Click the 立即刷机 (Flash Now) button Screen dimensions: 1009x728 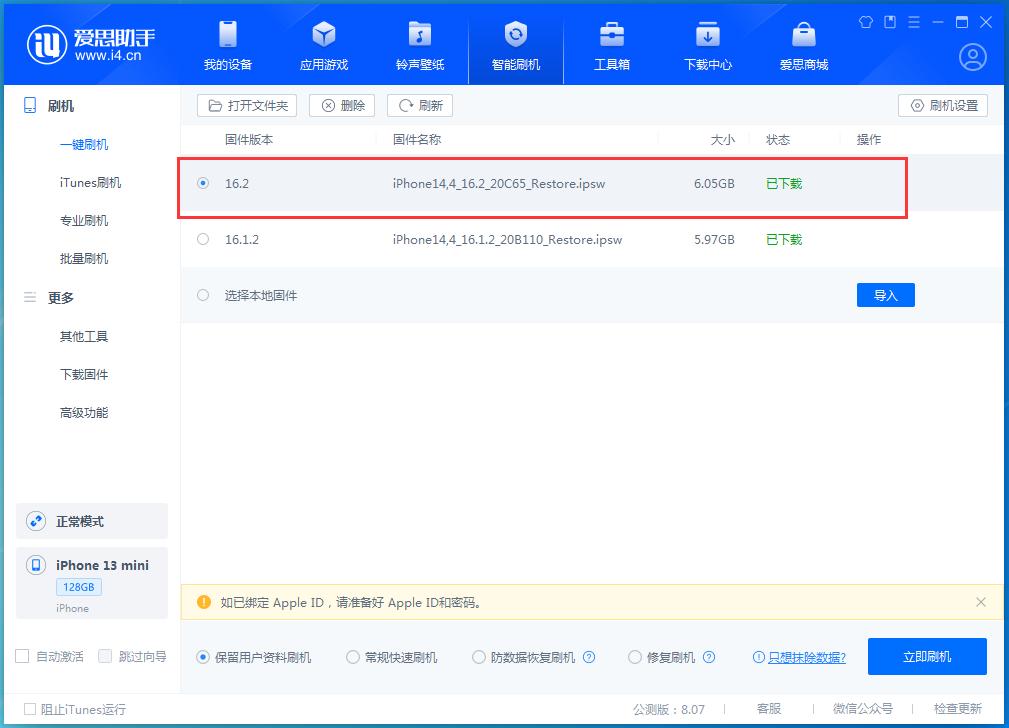[926, 656]
